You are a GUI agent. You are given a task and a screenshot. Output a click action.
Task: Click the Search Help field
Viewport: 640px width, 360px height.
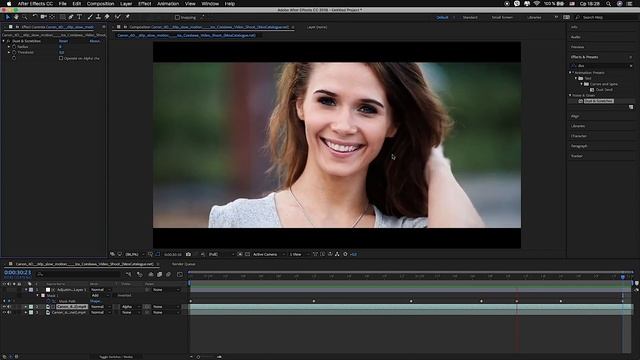(x=606, y=18)
